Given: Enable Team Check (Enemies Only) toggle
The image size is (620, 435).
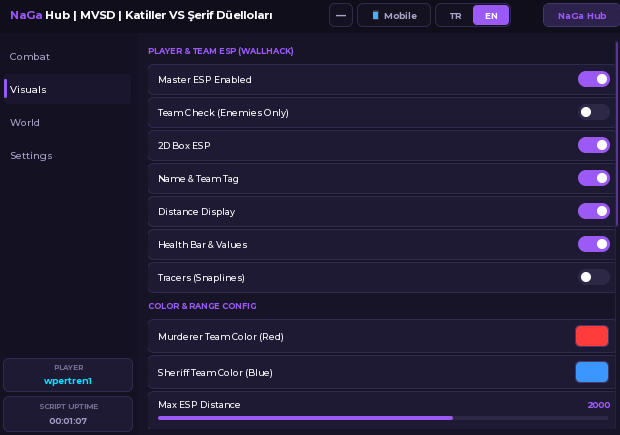Looking at the screenshot, I should (594, 112).
